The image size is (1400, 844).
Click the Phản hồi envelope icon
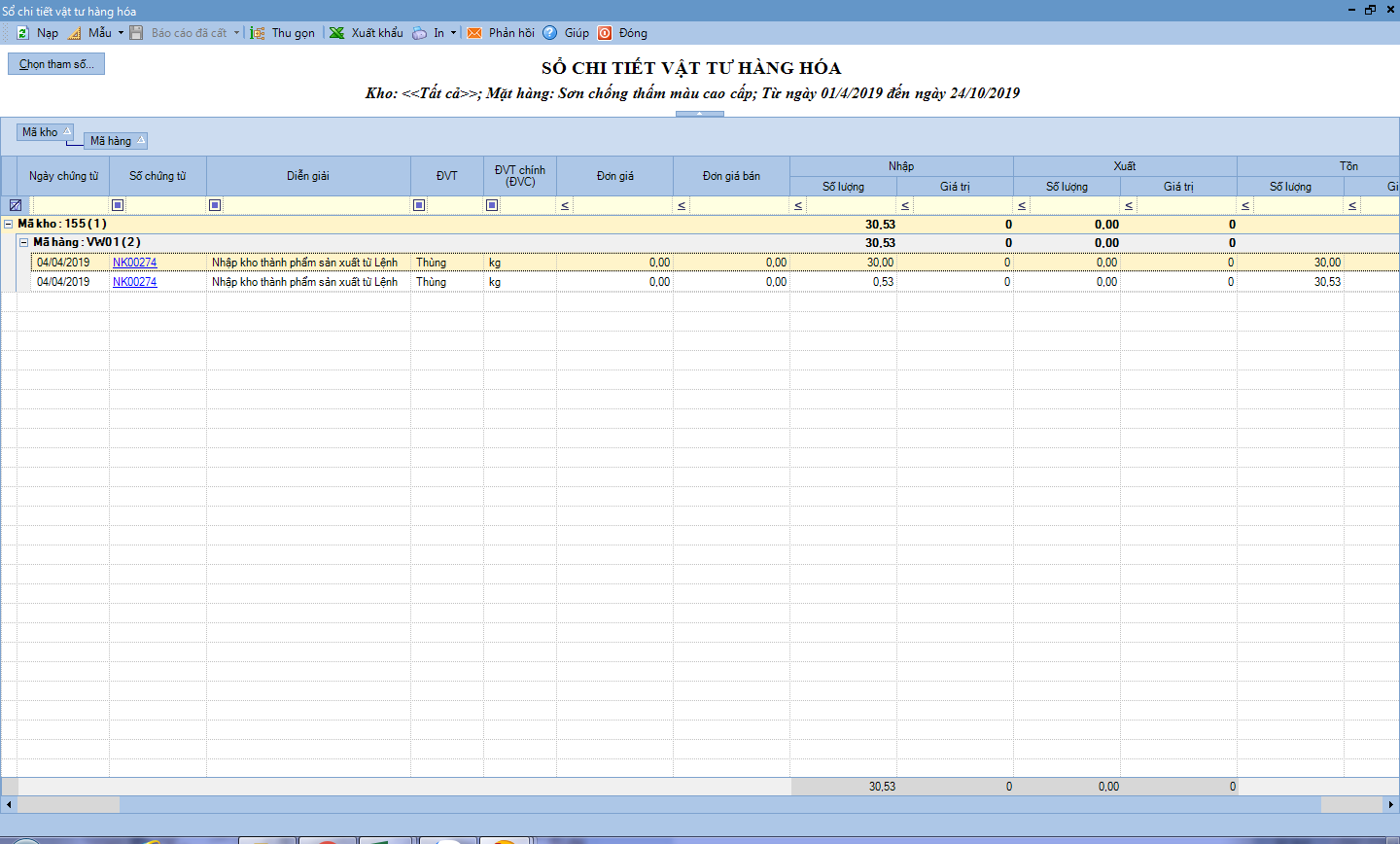474,33
